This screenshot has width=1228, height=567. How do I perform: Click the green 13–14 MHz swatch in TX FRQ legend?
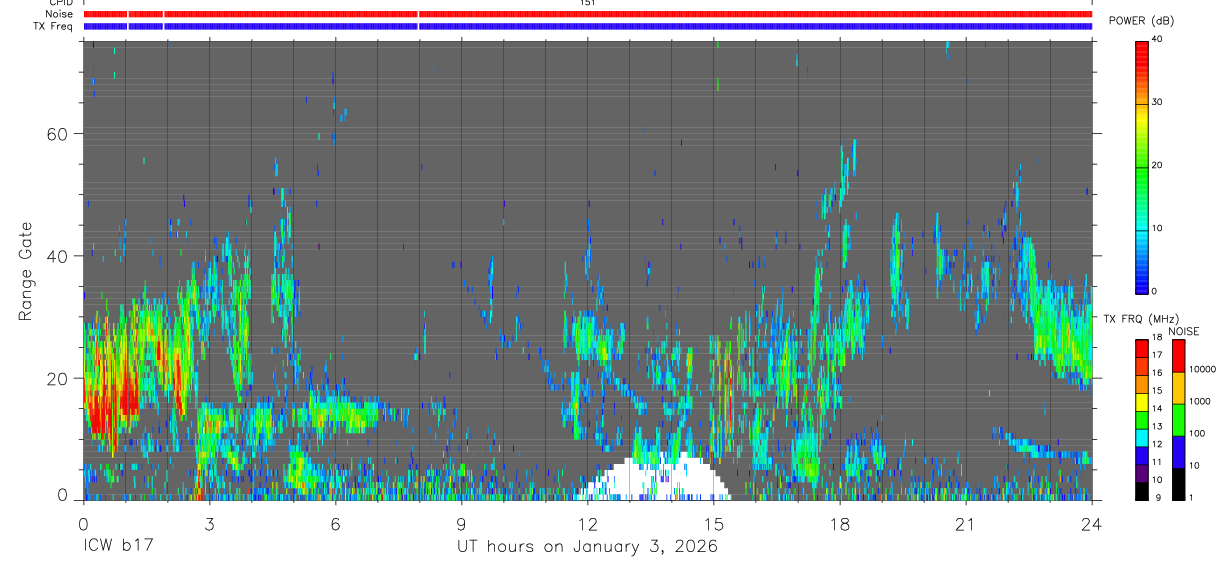[x=1141, y=420]
